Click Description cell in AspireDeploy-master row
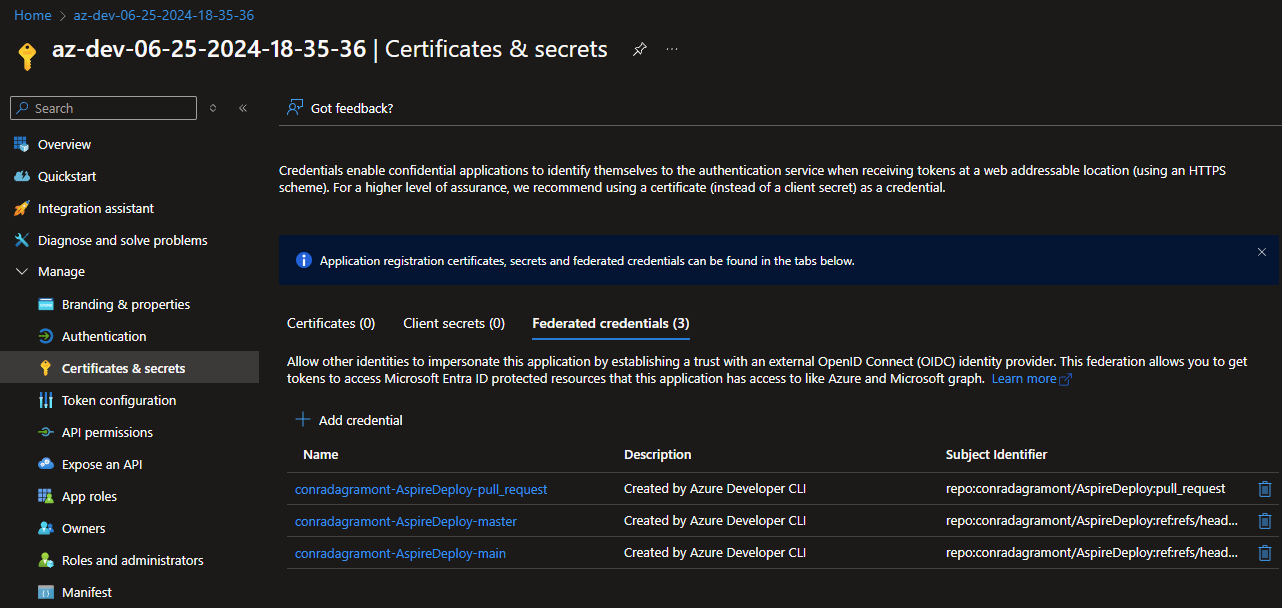Image resolution: width=1282 pixels, height=608 pixels. click(715, 521)
